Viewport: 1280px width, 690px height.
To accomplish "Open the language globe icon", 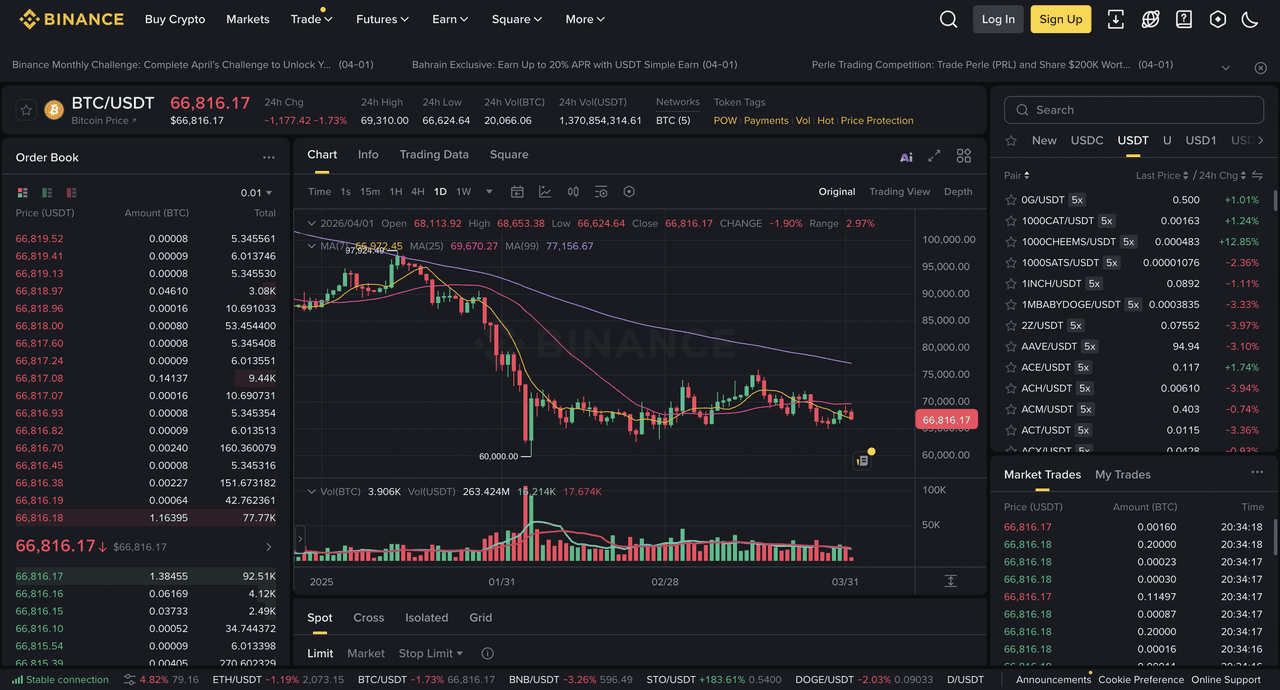I will 1150,19.
